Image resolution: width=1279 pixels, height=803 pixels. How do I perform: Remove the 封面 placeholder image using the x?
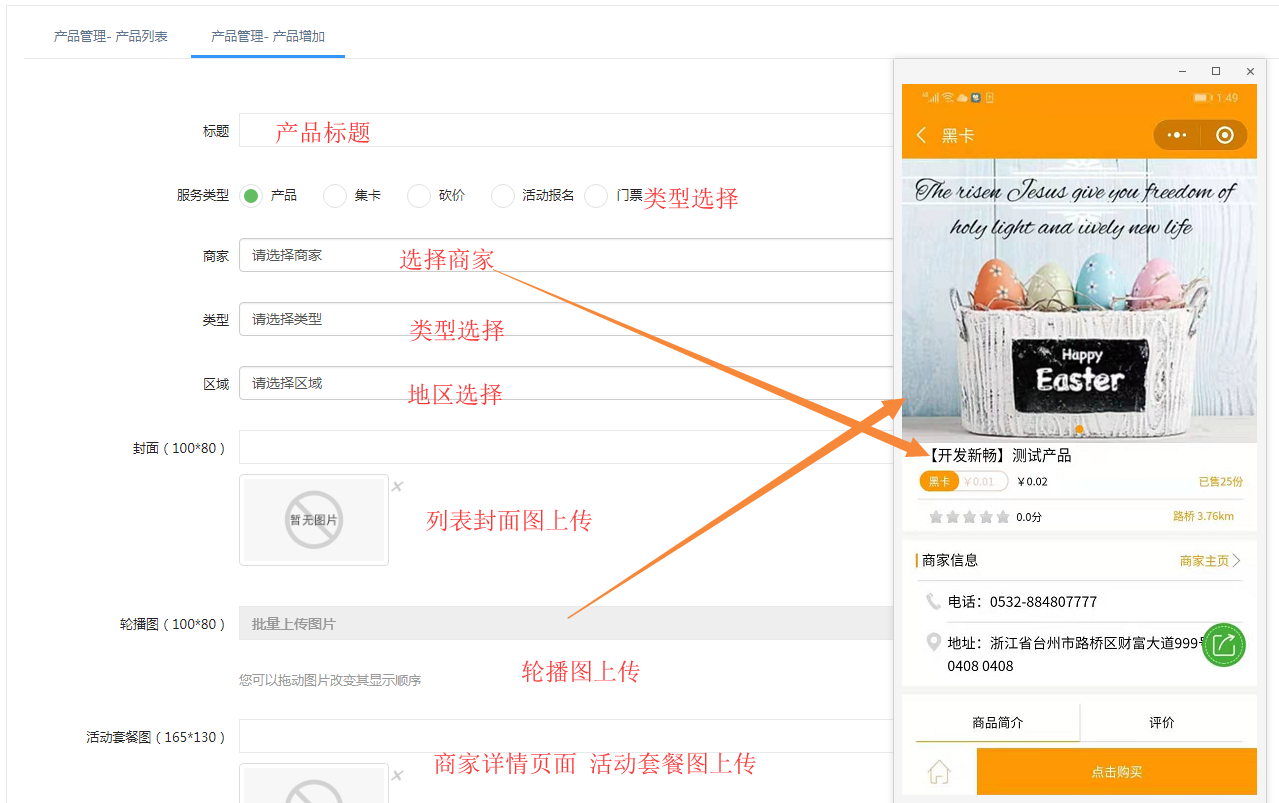(397, 487)
